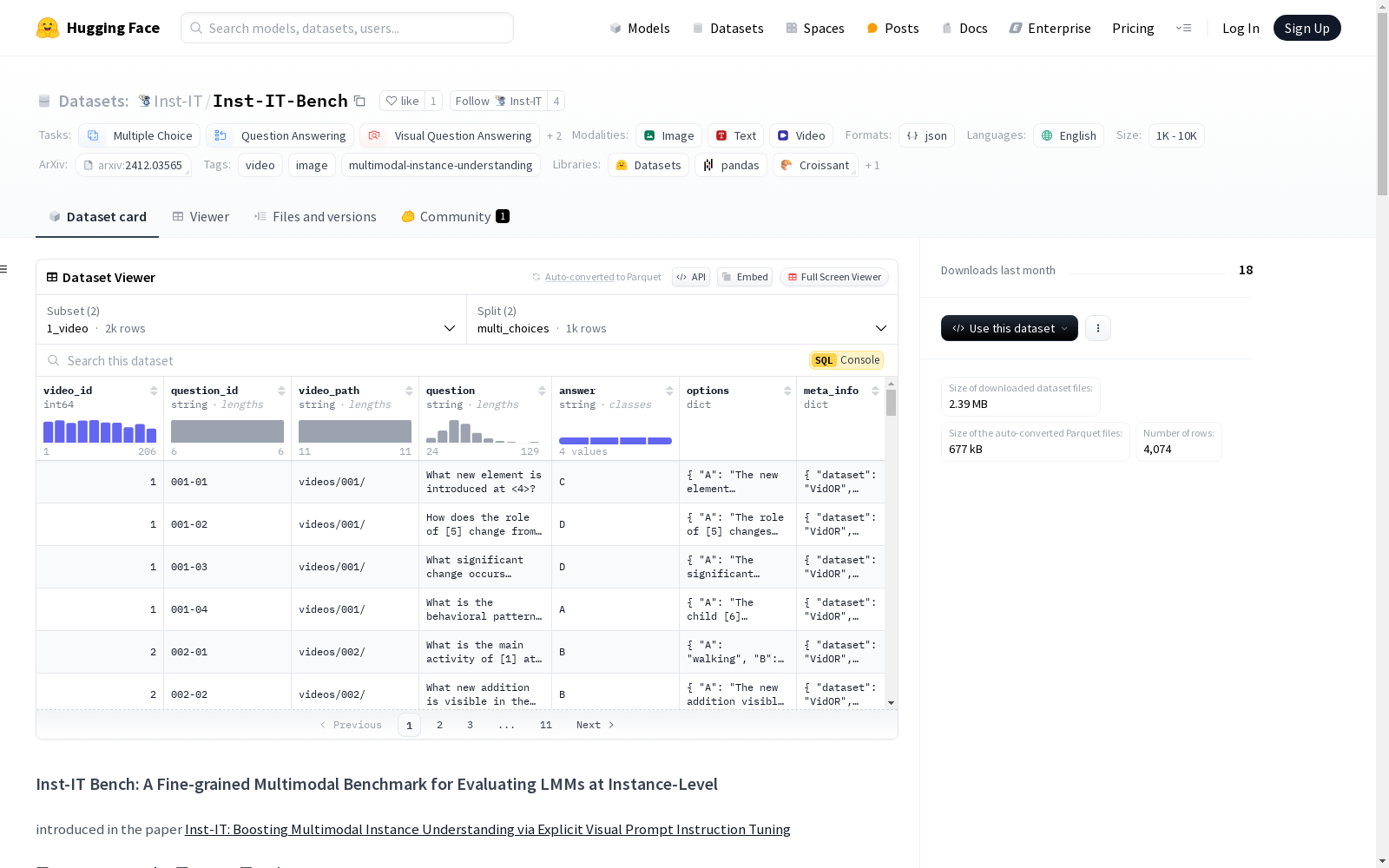Open Enterprise in the top navigation
The image size is (1389, 868).
click(x=1050, y=28)
